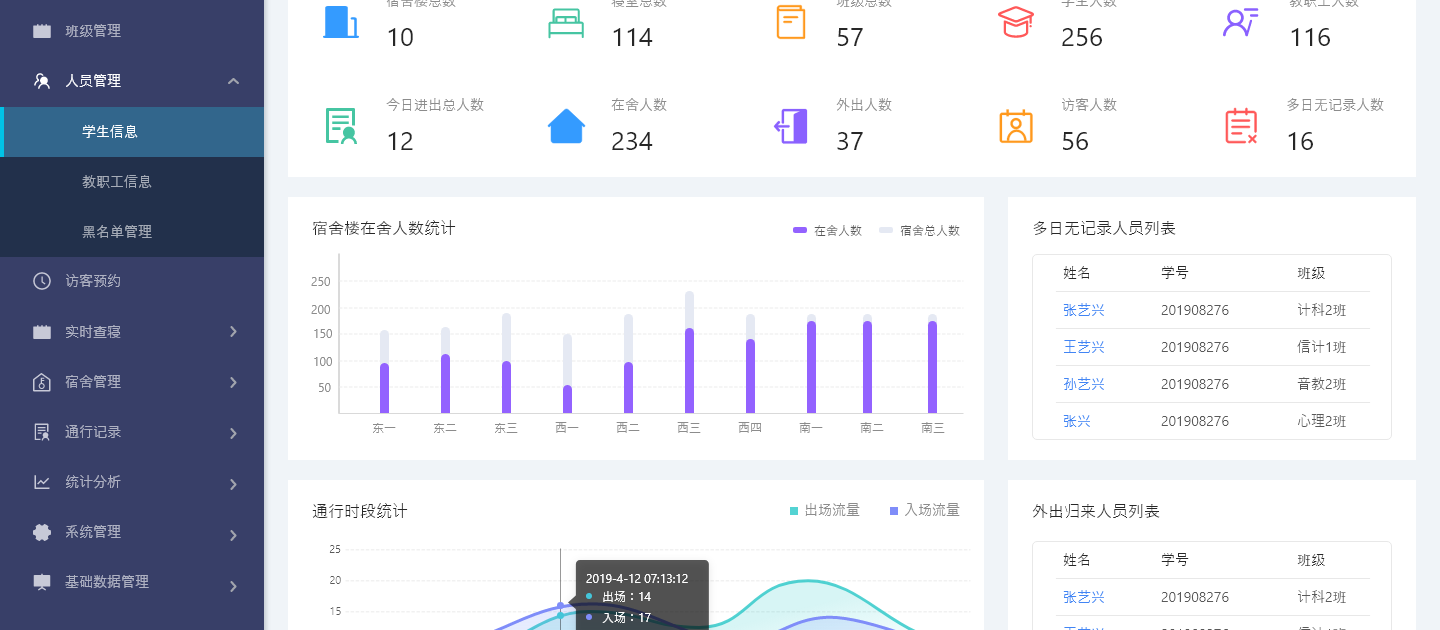Click the blue dormitory building icon above 10
The image size is (1440, 630).
[x=341, y=22]
